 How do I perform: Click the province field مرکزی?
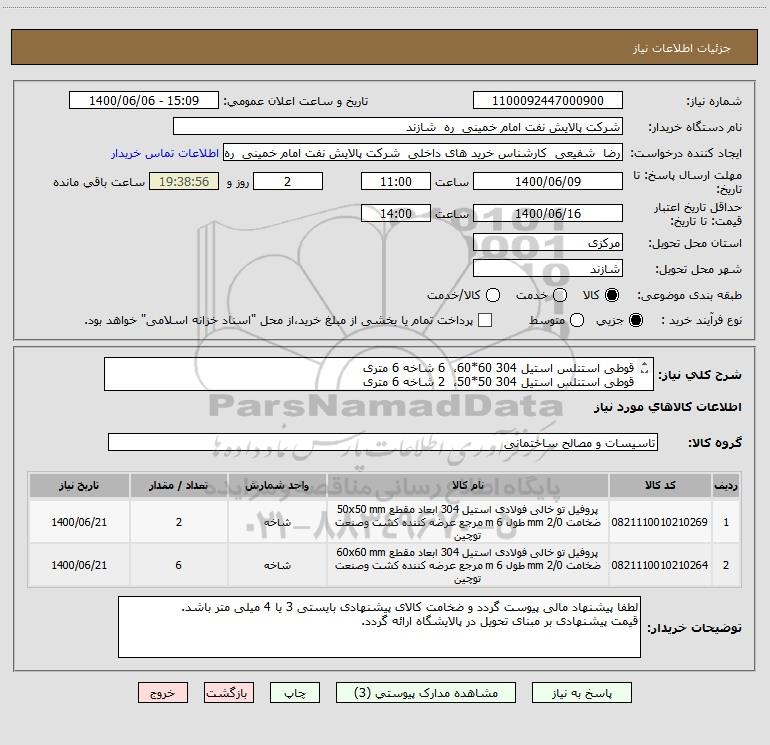(x=548, y=243)
